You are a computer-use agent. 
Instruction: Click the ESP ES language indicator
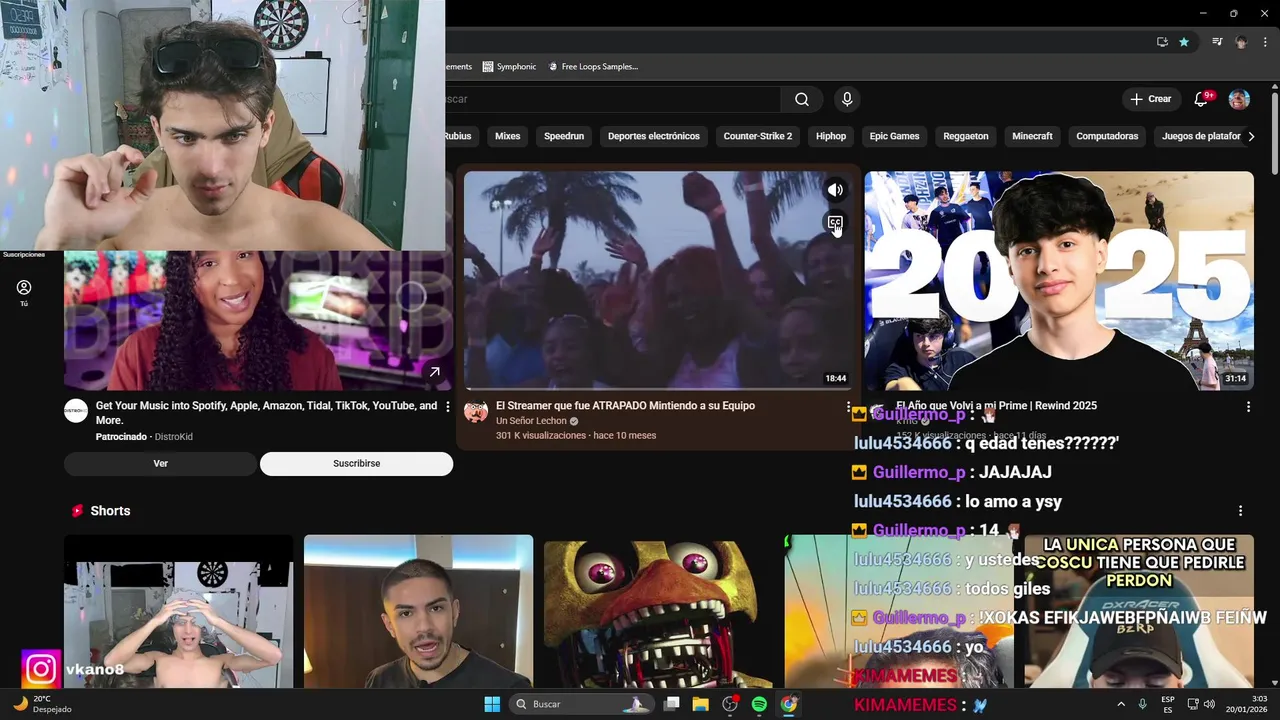click(1168, 704)
